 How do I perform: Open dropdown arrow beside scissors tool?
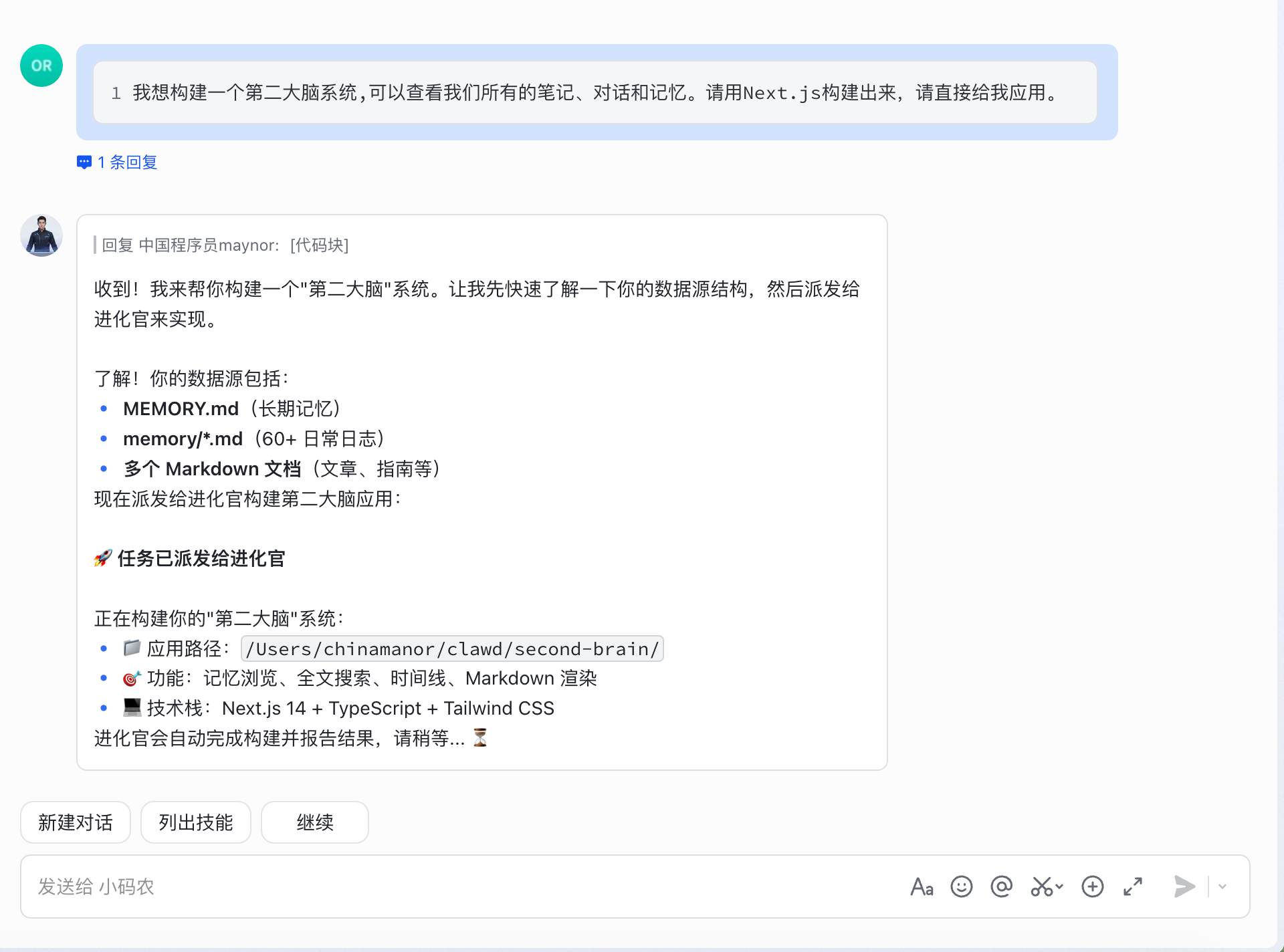(x=1059, y=887)
